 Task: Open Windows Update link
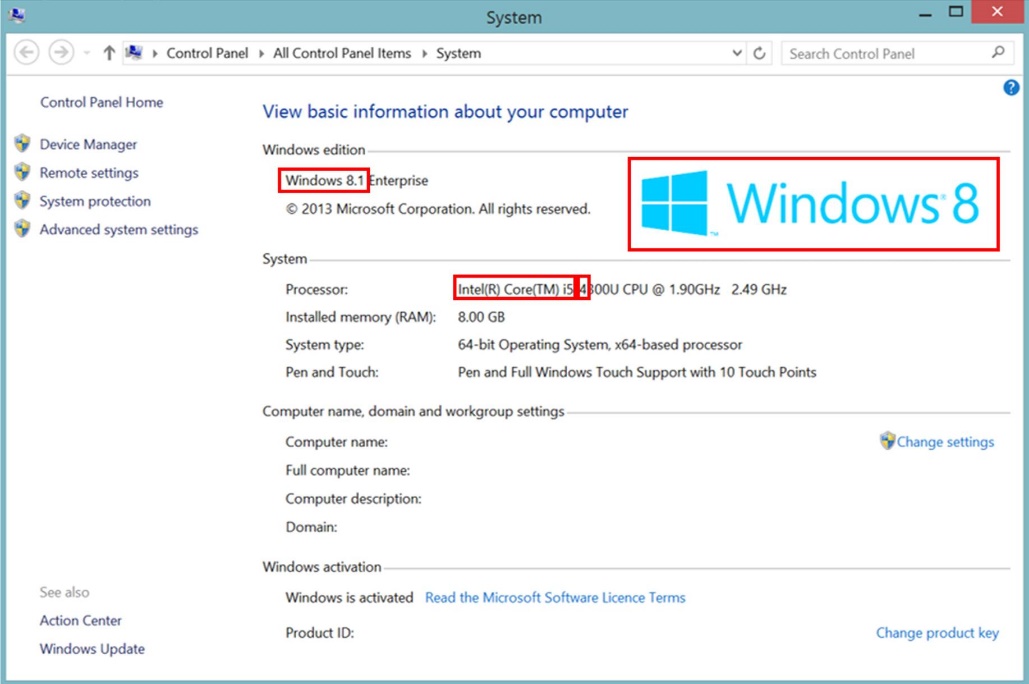tap(92, 649)
